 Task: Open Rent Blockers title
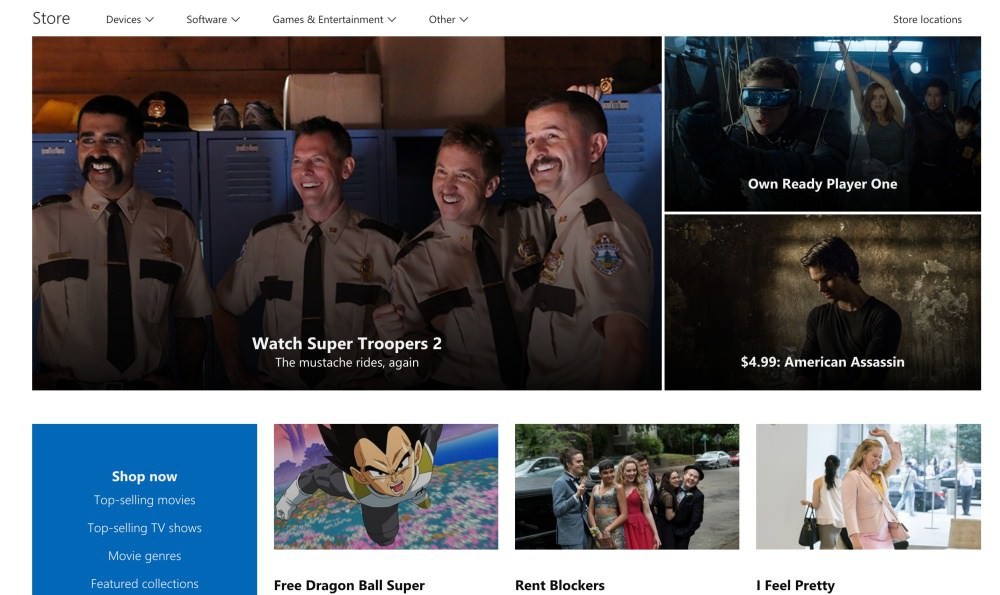tap(560, 585)
